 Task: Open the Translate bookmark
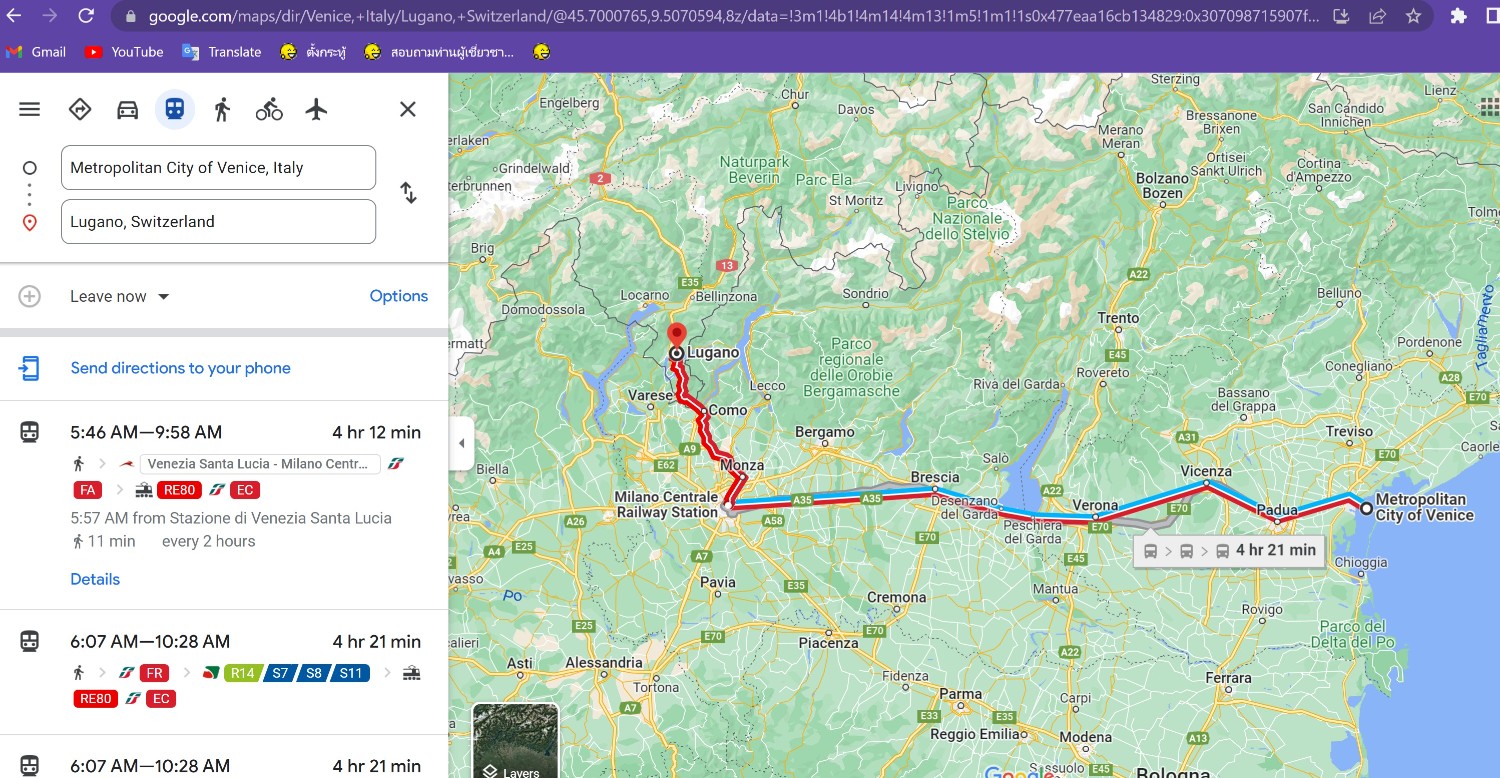click(222, 52)
